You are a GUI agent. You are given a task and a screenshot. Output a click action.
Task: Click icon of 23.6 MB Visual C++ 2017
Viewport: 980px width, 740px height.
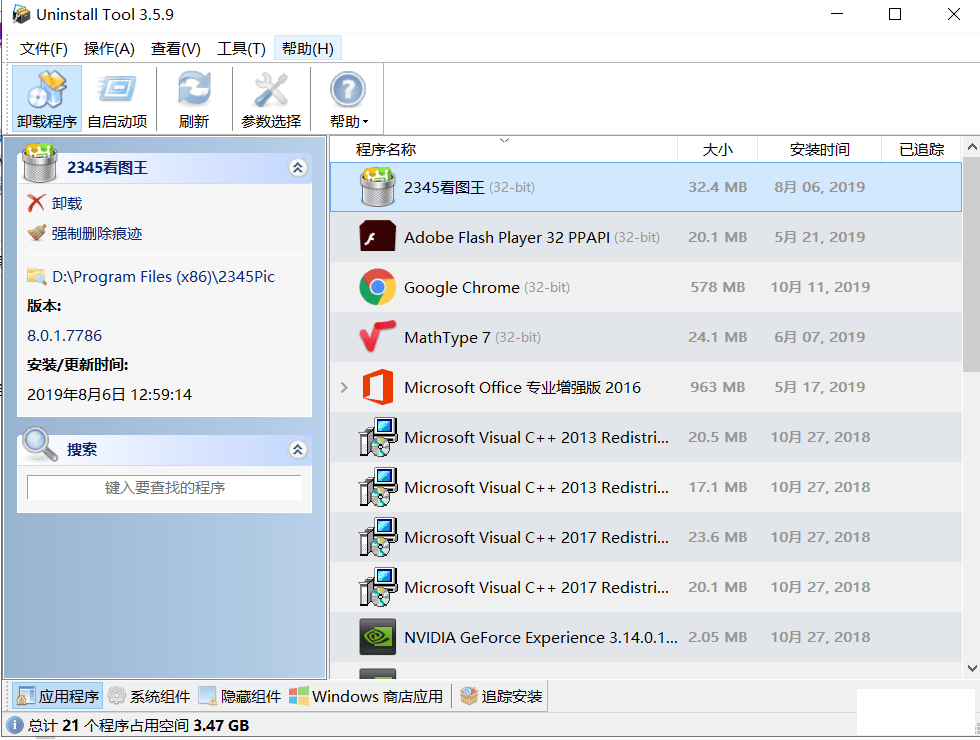tap(378, 537)
